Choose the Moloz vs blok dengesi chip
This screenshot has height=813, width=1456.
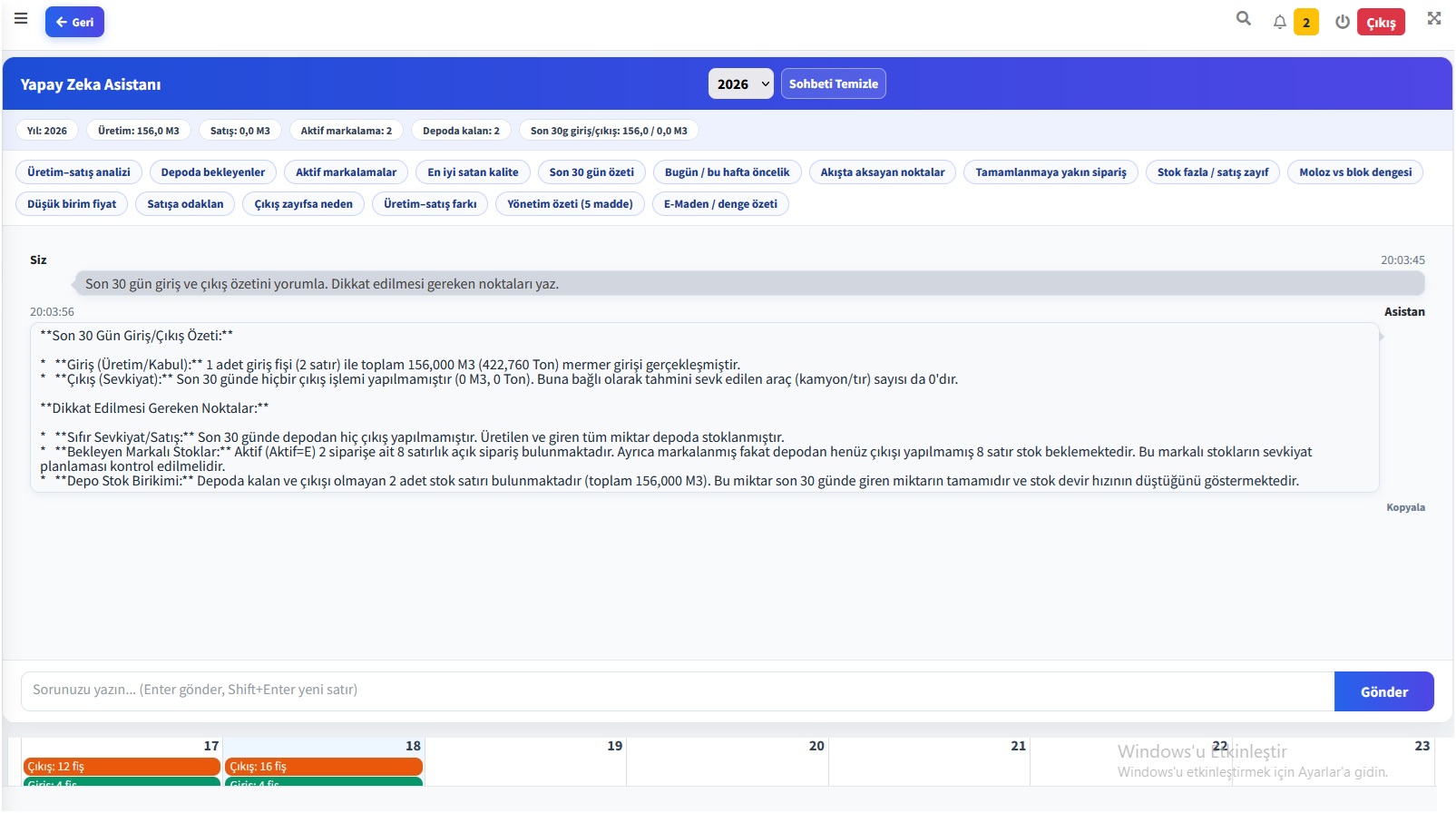pyautogui.click(x=1355, y=172)
